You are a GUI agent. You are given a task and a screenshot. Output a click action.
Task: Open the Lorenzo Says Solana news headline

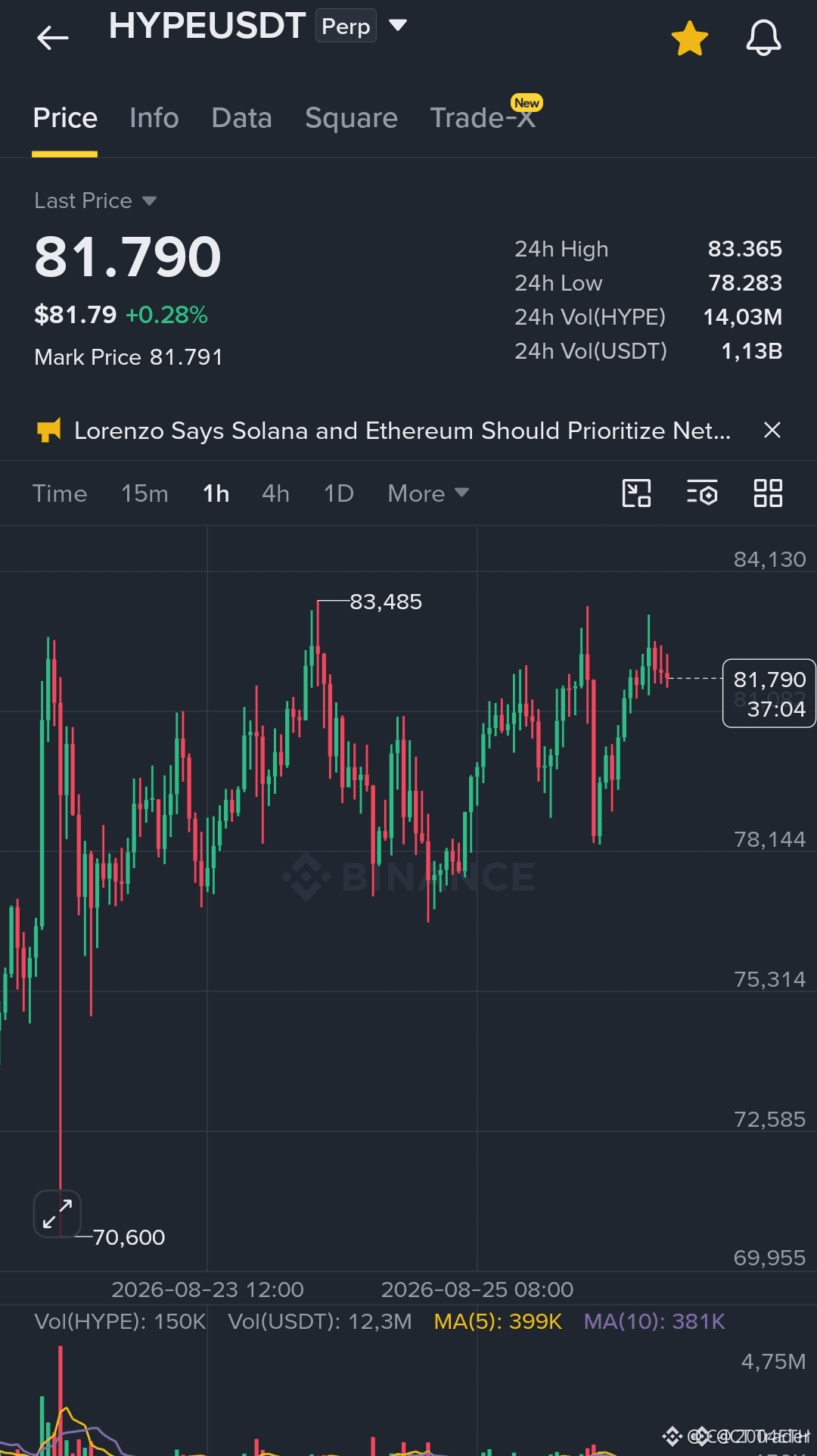tap(402, 431)
